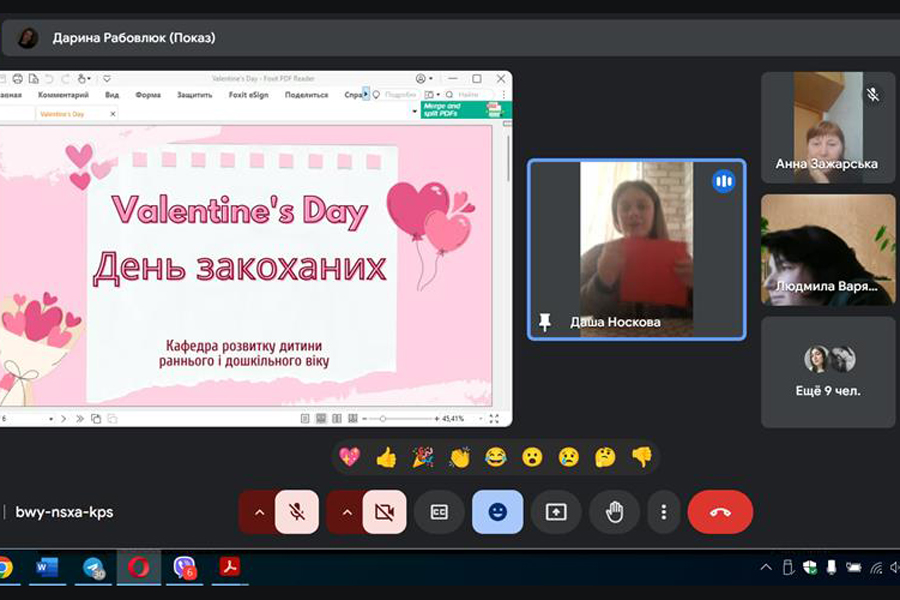Expand audio settings arrow next to microphone
This screenshot has height=600, width=900.
pyautogui.click(x=259, y=512)
